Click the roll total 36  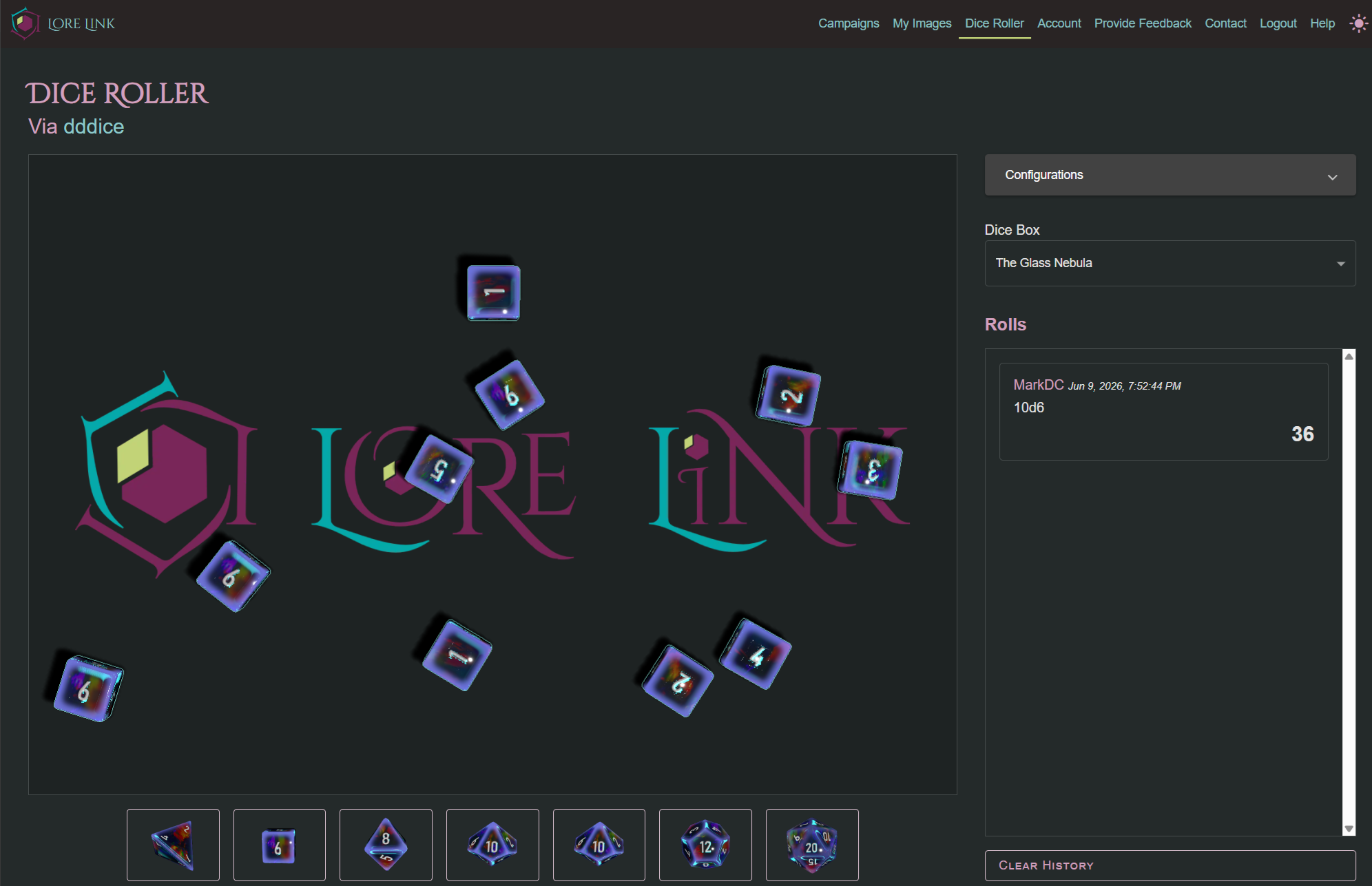[1302, 434]
